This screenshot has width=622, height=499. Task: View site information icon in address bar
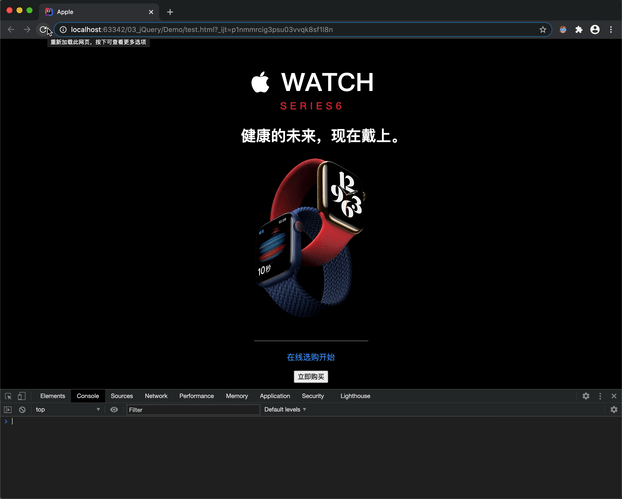pyautogui.click(x=63, y=30)
